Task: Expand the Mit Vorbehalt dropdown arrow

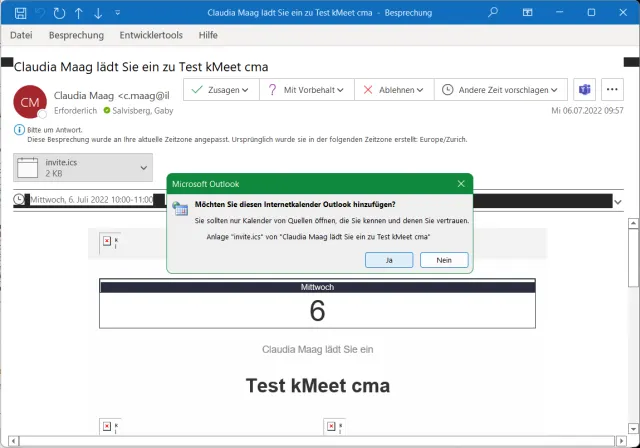Action: pos(340,90)
